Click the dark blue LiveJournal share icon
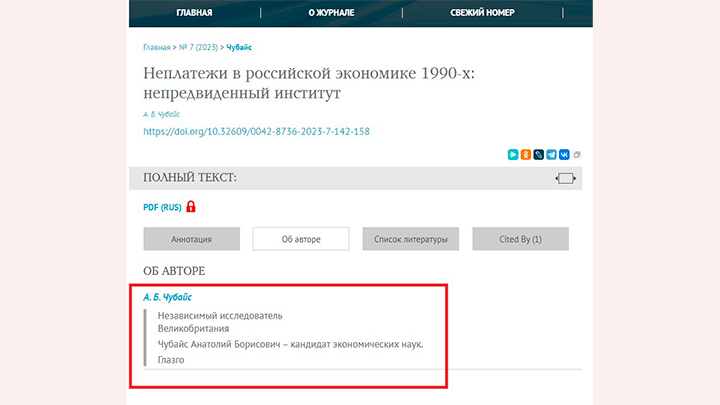Screen dimensions: 720x405 pyautogui.click(x=539, y=155)
